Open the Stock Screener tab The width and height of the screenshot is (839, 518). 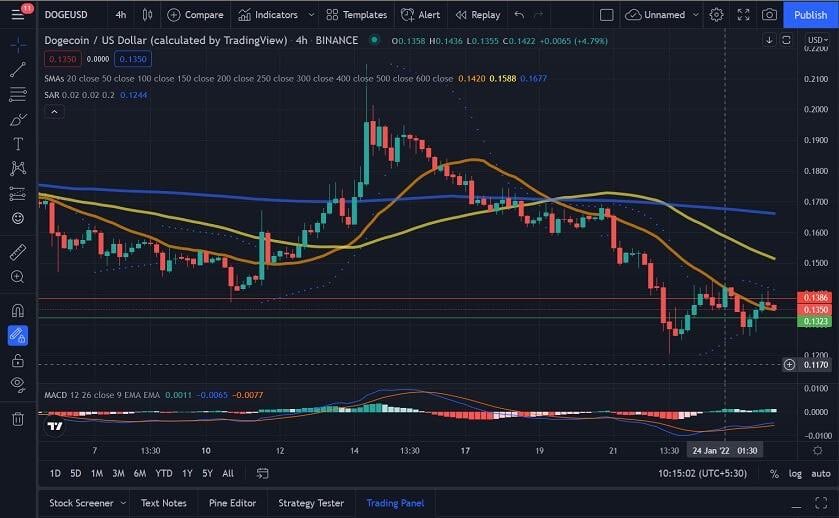(x=81, y=503)
